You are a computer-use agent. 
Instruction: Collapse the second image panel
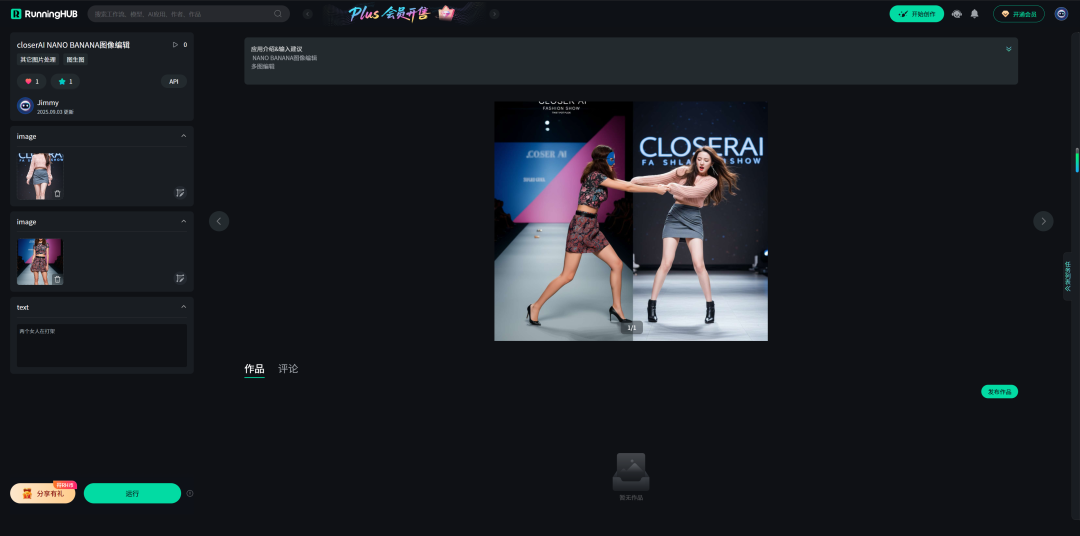(x=183, y=222)
